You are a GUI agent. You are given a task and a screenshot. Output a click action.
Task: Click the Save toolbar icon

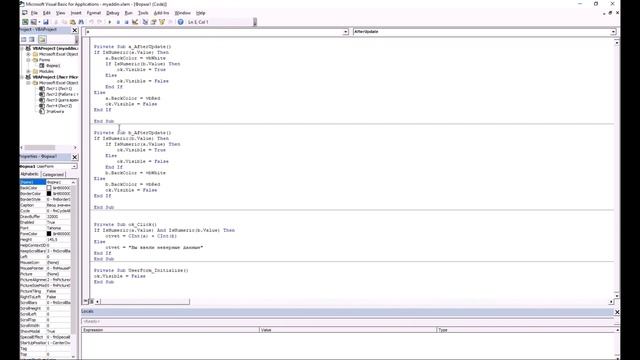pyautogui.click(x=46, y=22)
